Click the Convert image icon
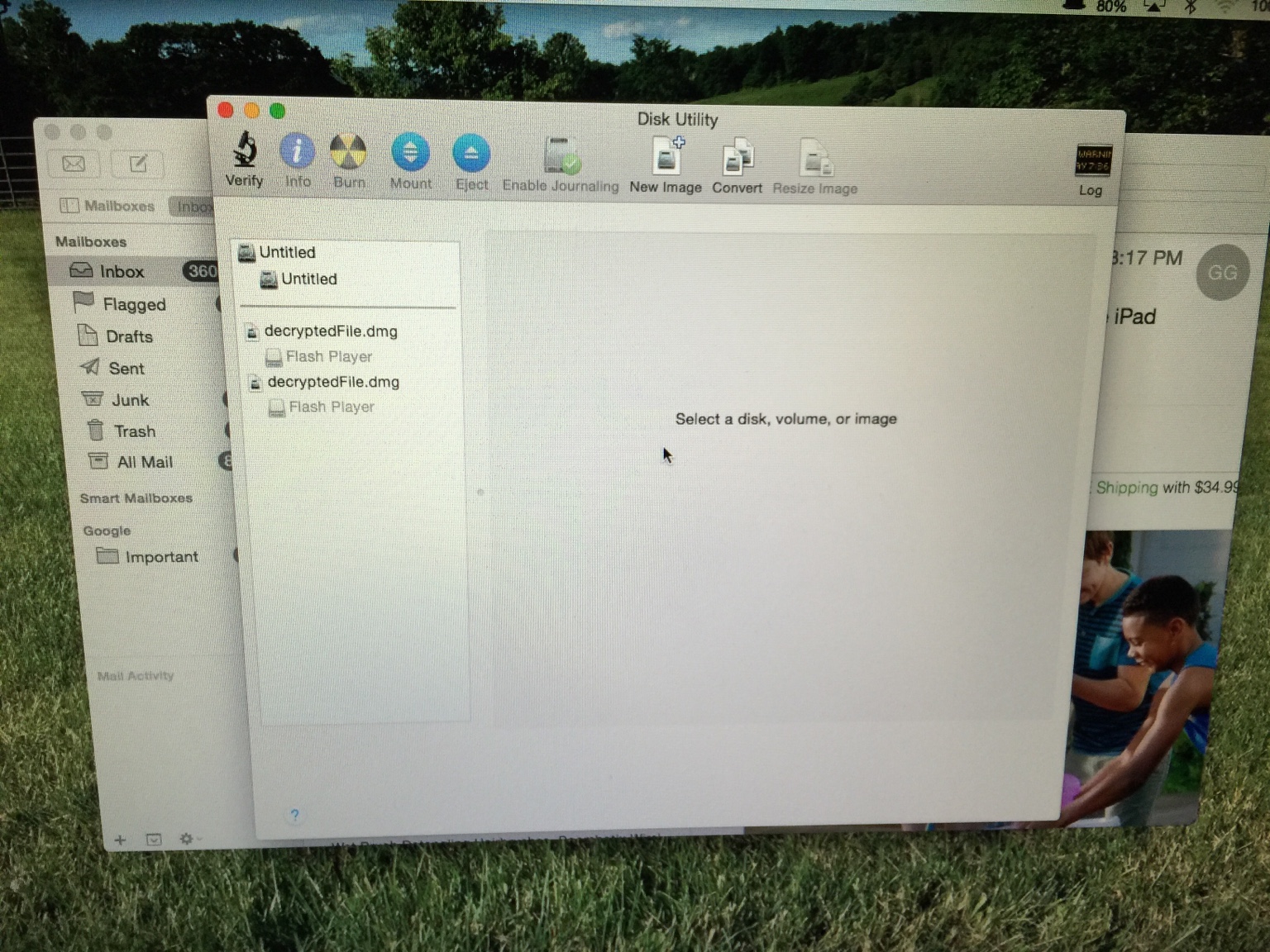1270x952 pixels. coord(738,157)
